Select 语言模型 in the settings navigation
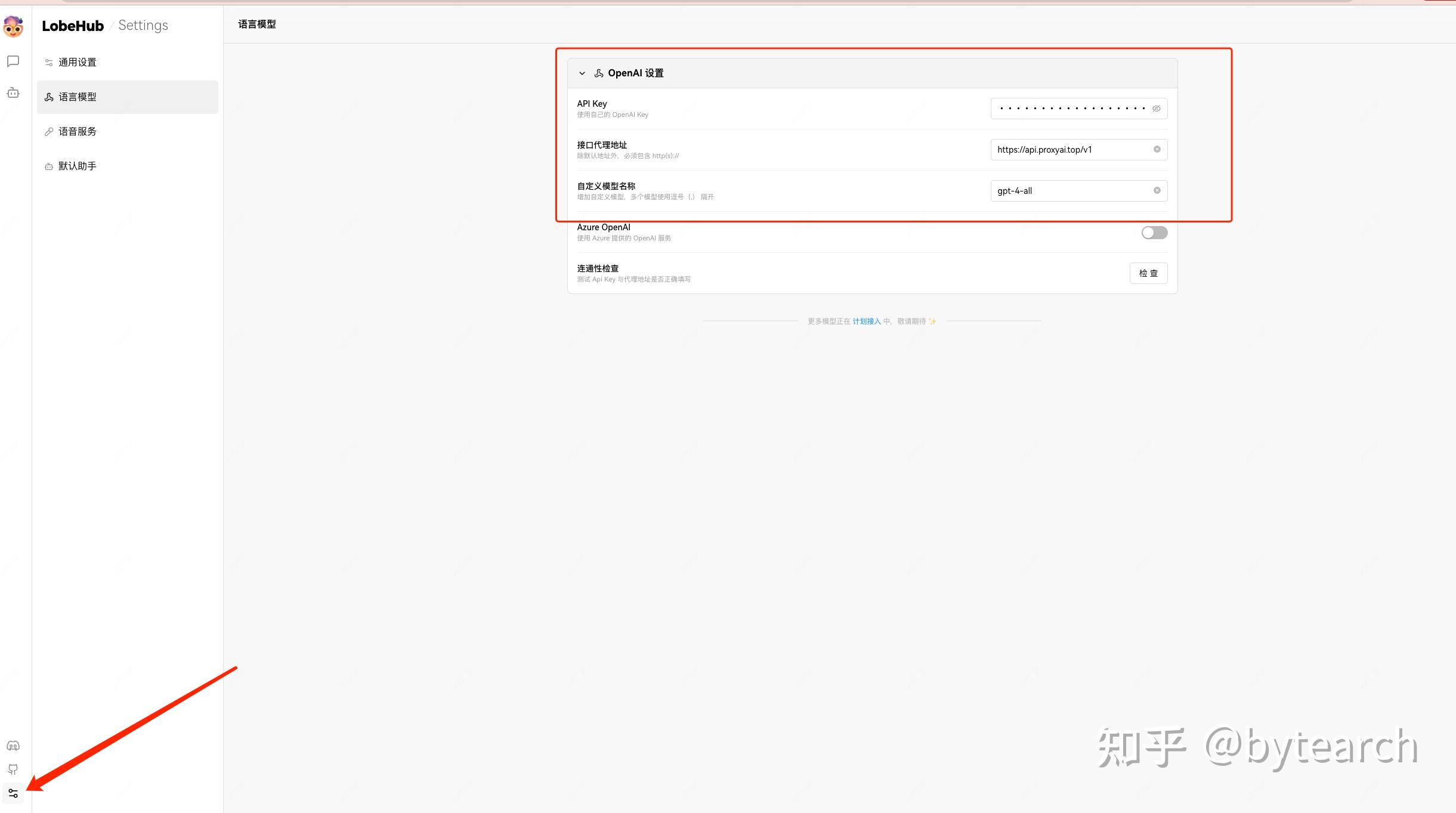This screenshot has width=1456, height=813. click(76, 97)
